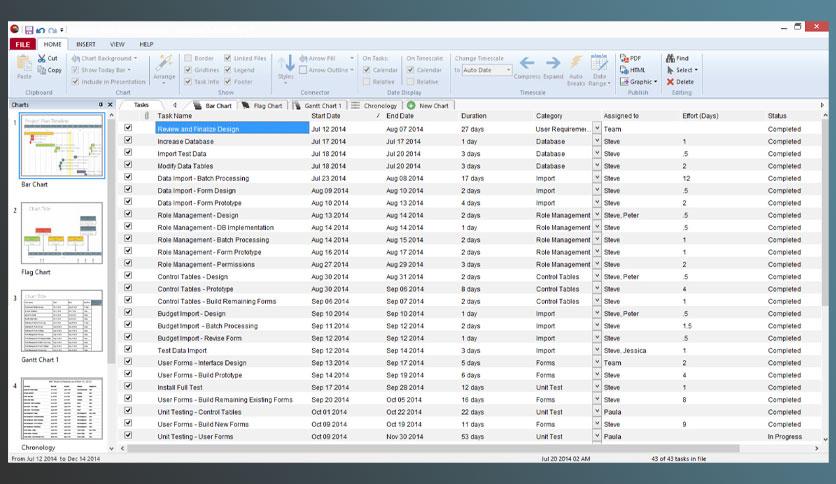Switch to the VIEW ribbon tab
The width and height of the screenshot is (836, 484).
(x=117, y=44)
